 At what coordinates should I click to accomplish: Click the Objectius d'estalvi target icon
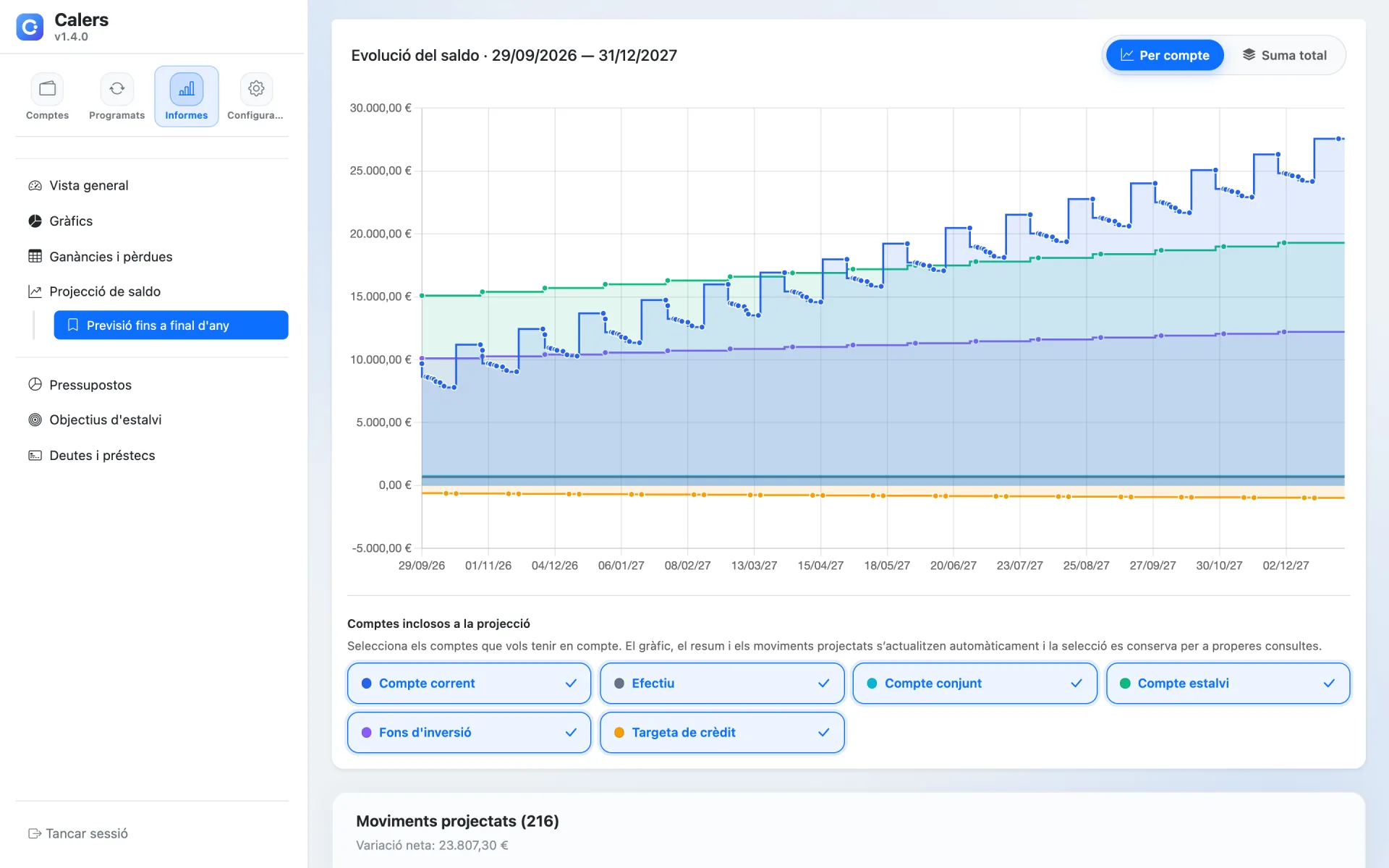click(x=35, y=420)
